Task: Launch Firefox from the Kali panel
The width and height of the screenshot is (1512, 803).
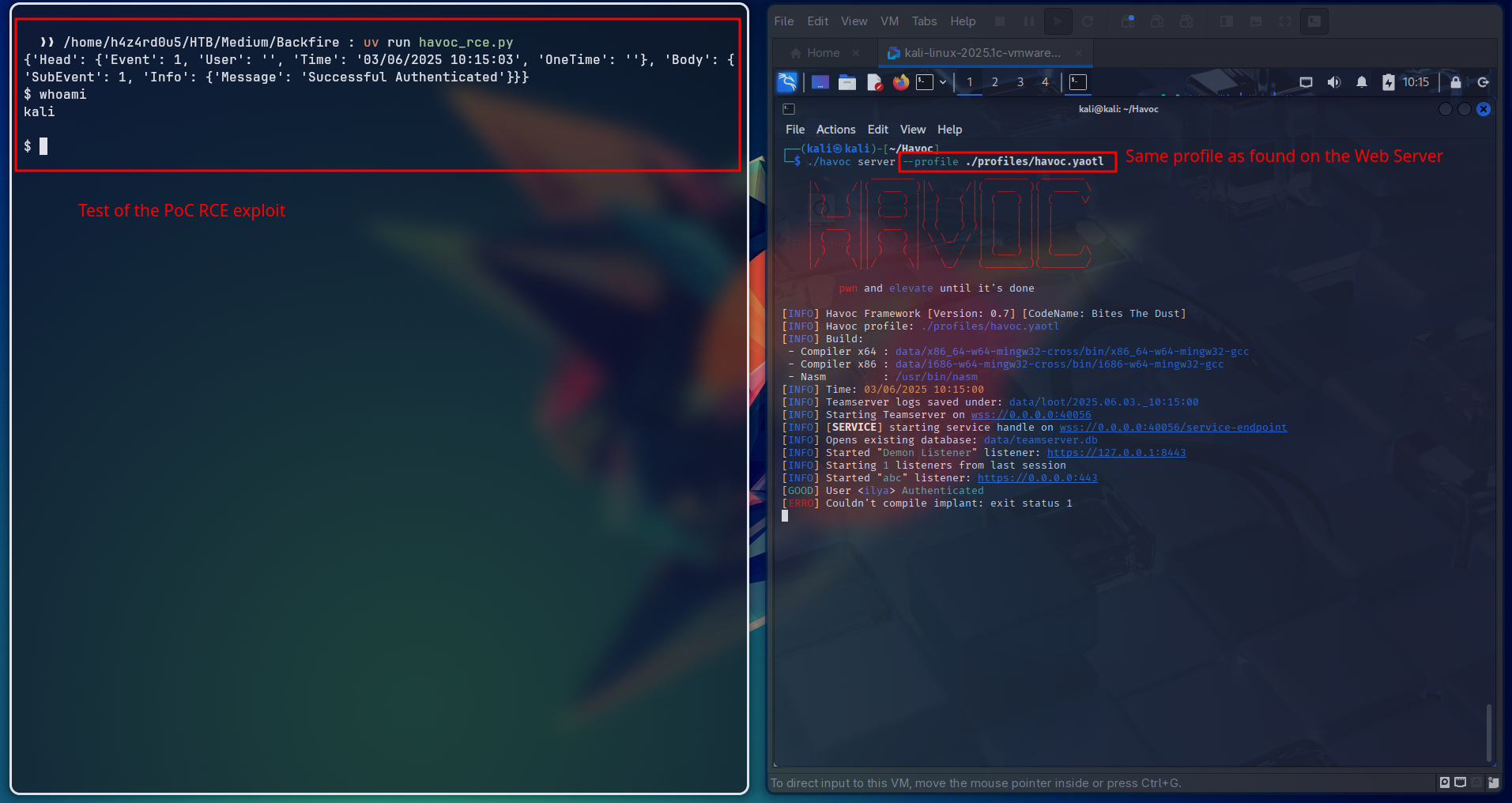Action: pyautogui.click(x=900, y=82)
